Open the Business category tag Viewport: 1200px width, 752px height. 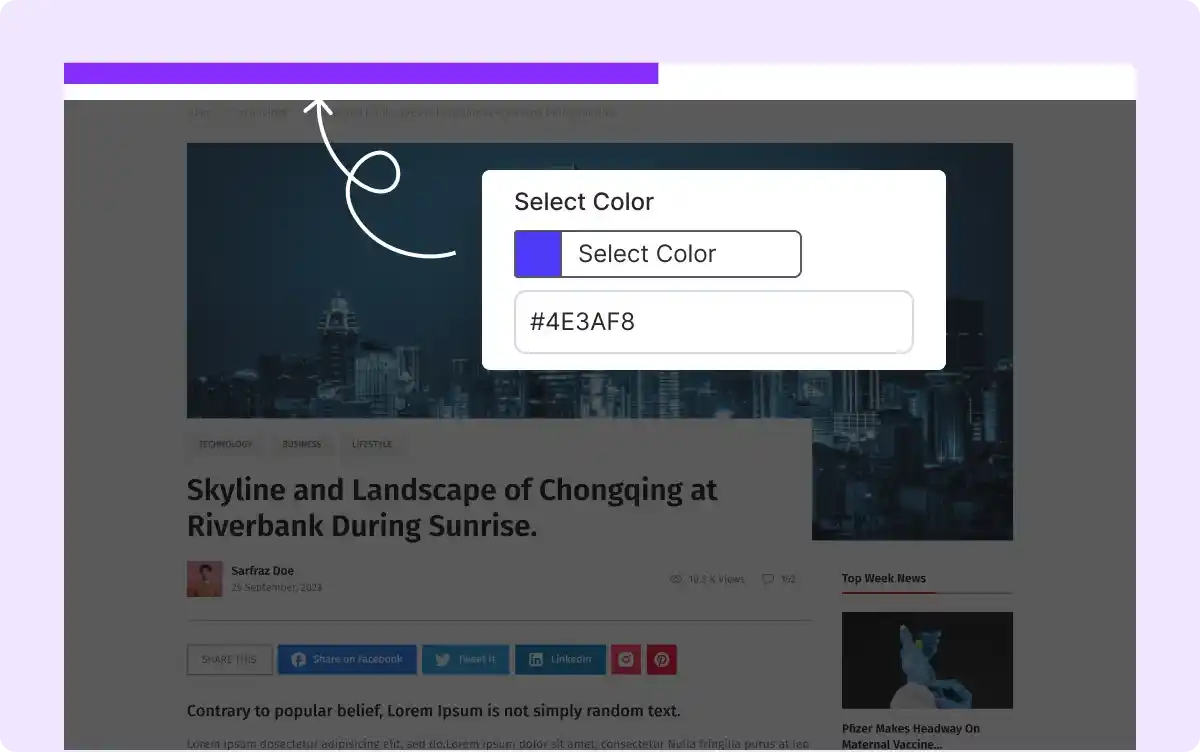click(302, 444)
